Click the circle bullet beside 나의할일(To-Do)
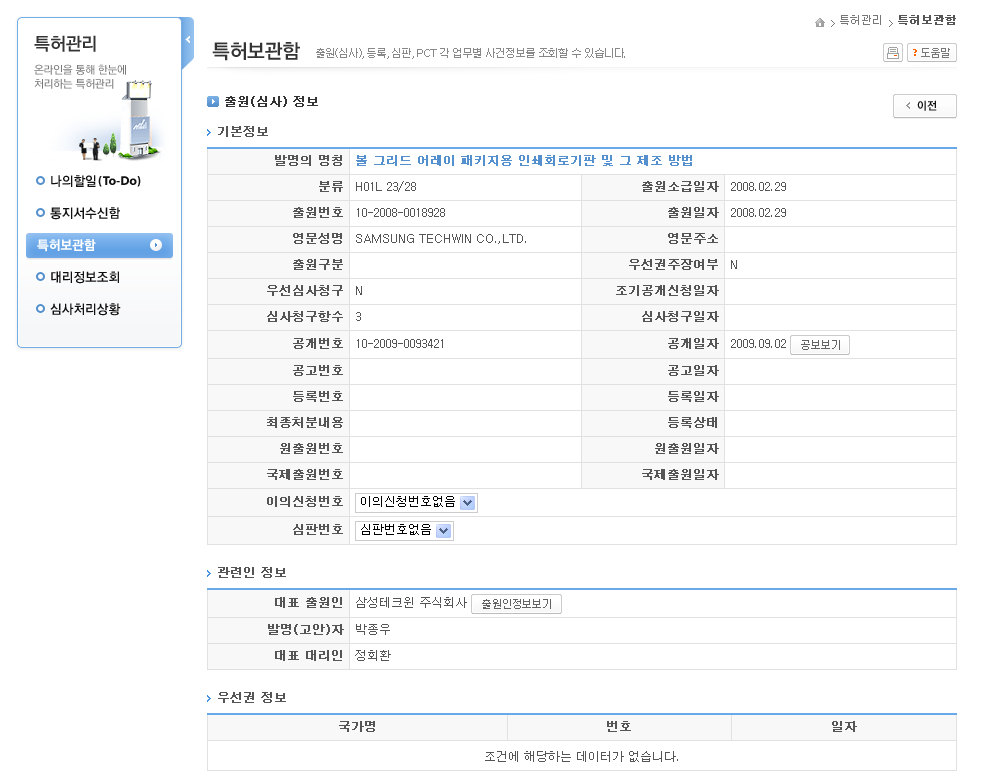 pos(40,181)
